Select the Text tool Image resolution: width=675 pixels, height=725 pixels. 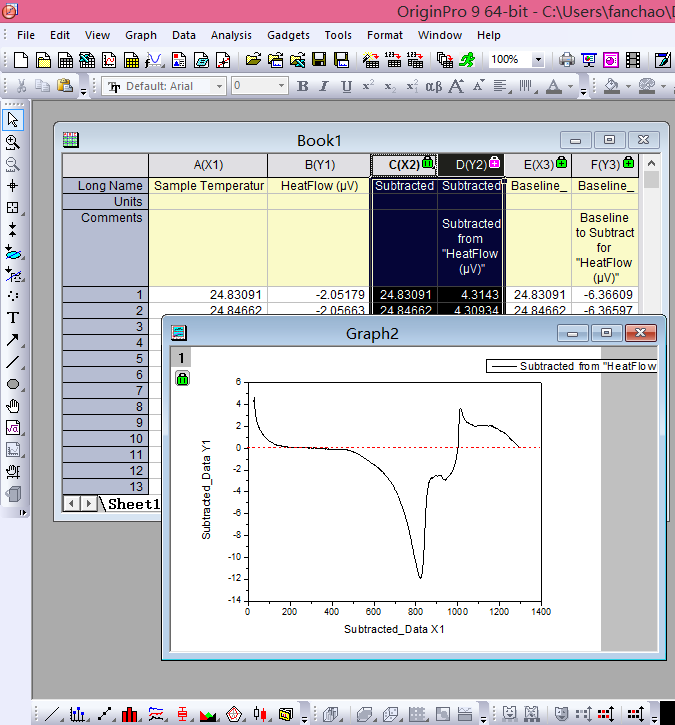(x=13, y=318)
